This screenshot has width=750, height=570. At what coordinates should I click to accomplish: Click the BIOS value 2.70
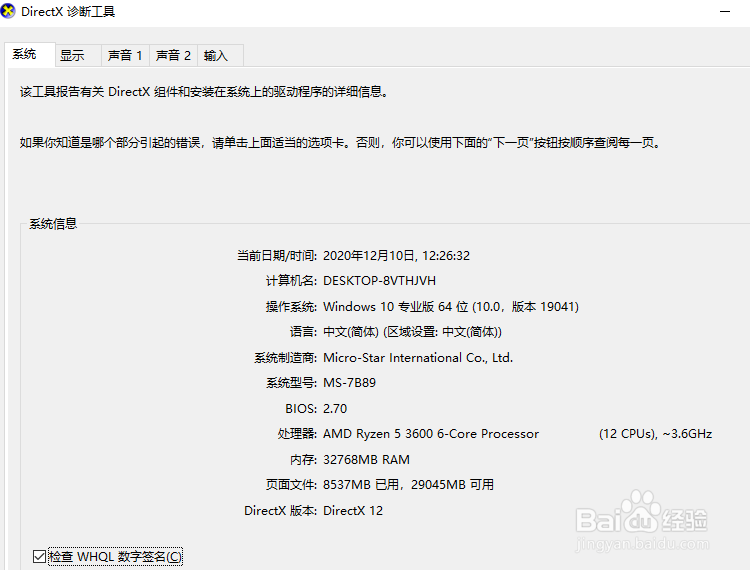(x=335, y=409)
